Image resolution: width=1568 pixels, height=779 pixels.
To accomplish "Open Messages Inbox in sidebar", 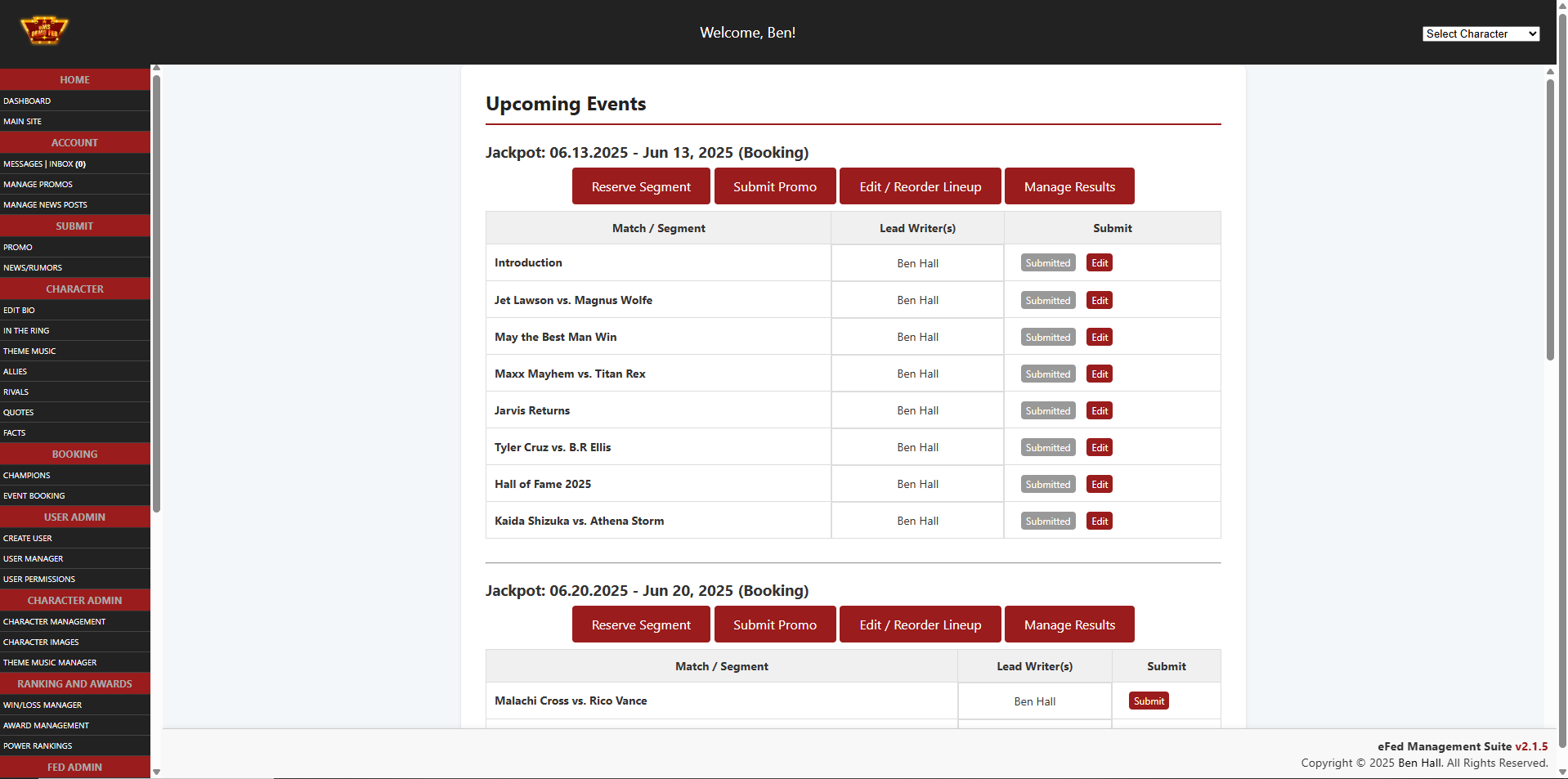I will pos(44,164).
